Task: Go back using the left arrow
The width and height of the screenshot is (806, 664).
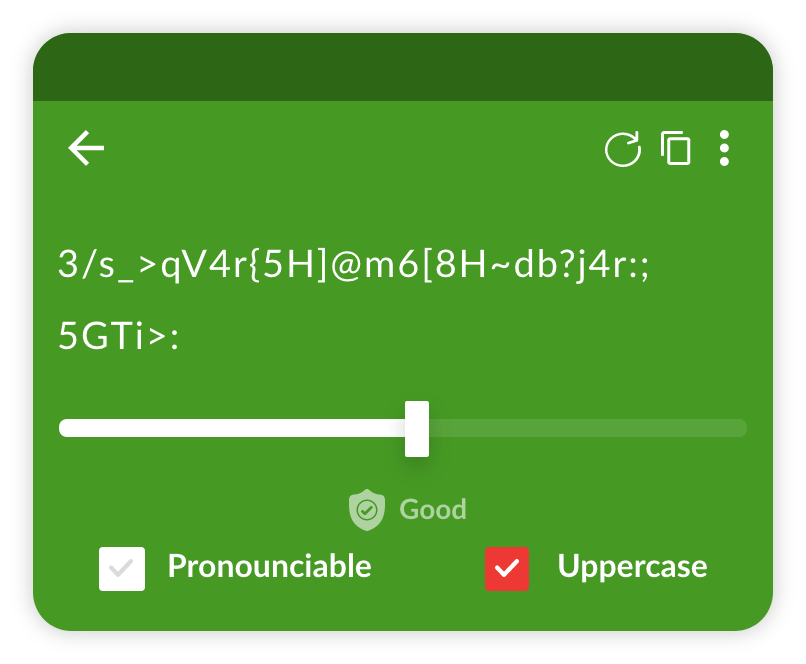Action: pos(86,149)
